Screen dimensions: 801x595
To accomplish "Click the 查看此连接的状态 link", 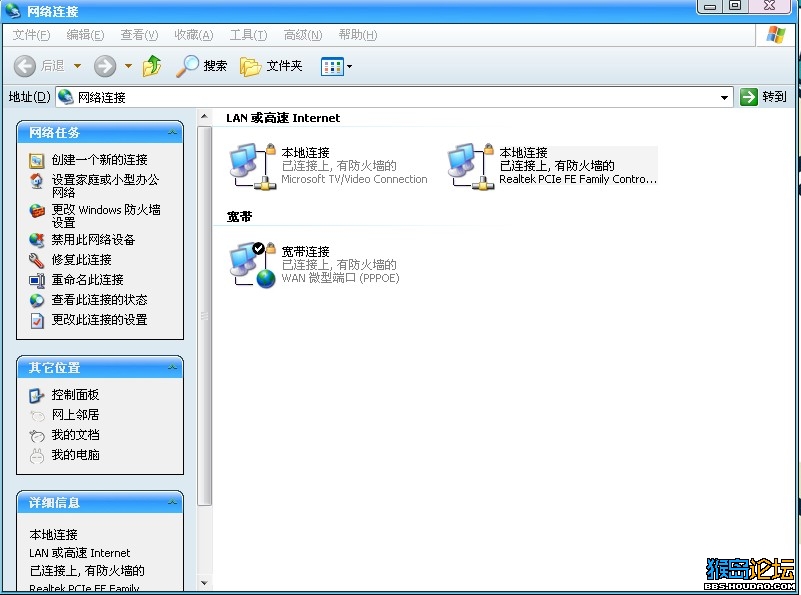I will coord(100,300).
